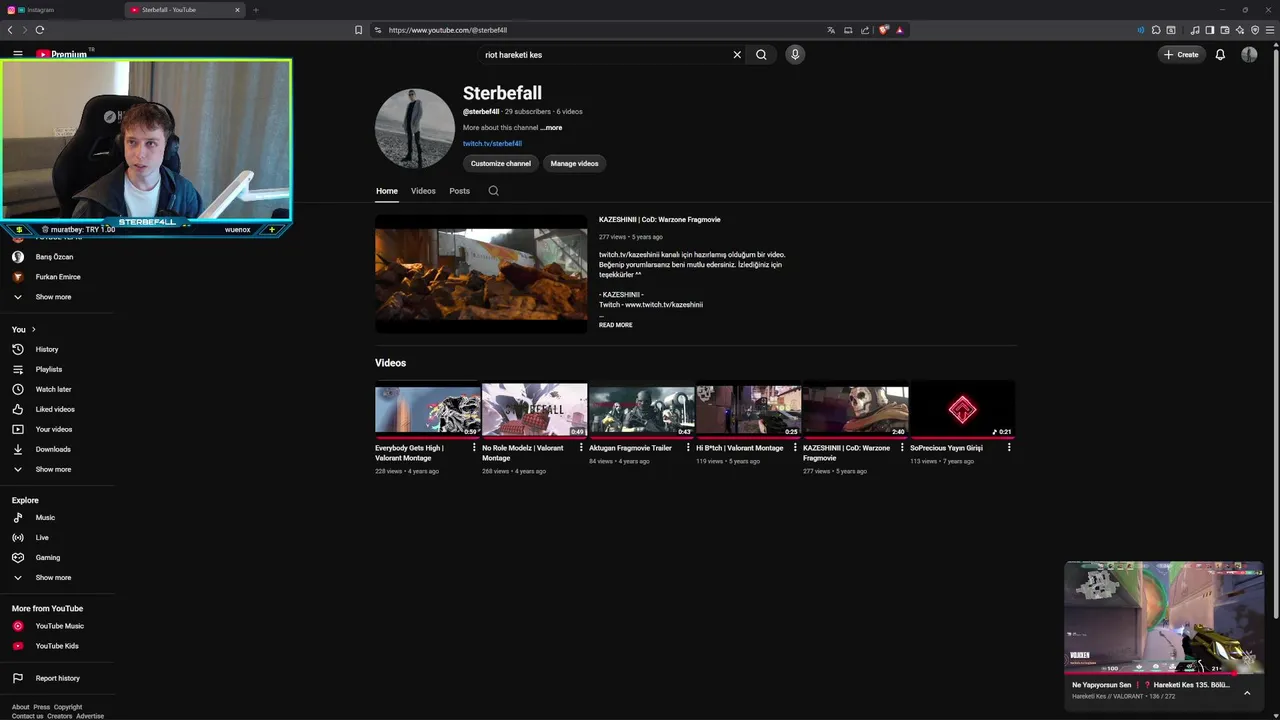Toggle the browser sidebar panel
The height and width of the screenshot is (720, 1280).
tap(1209, 30)
